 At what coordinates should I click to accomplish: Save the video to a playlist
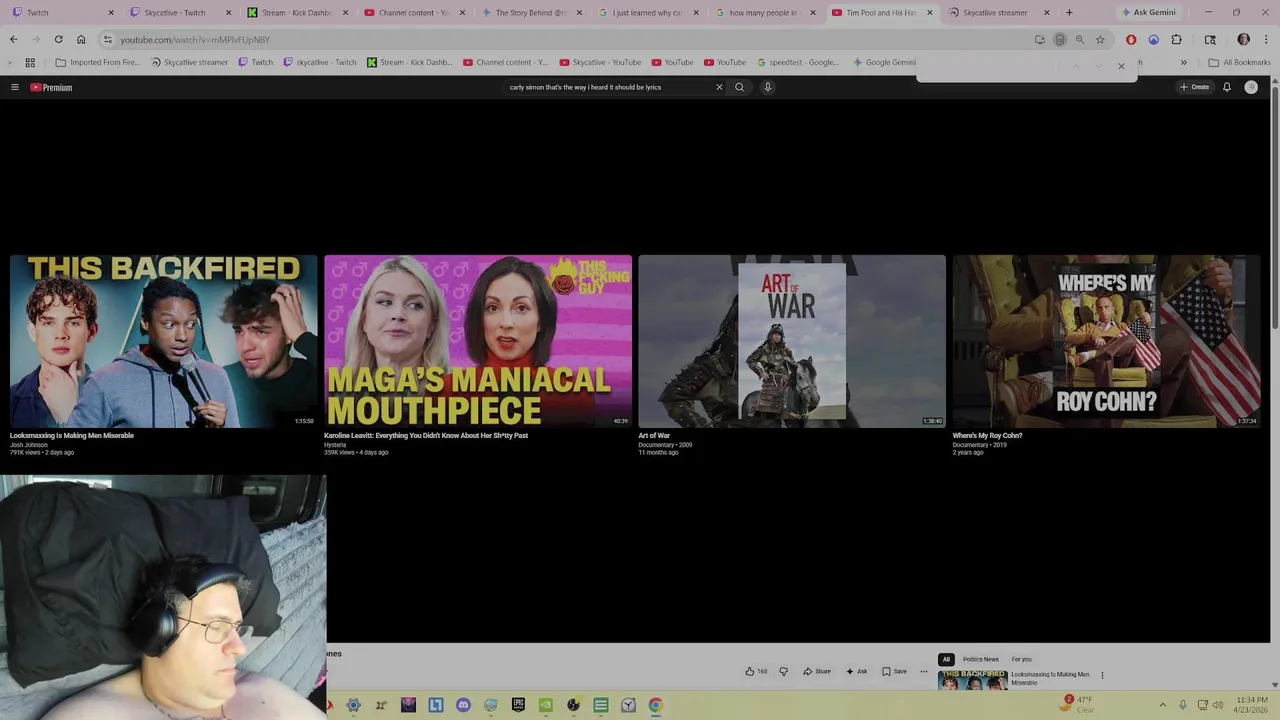click(894, 671)
